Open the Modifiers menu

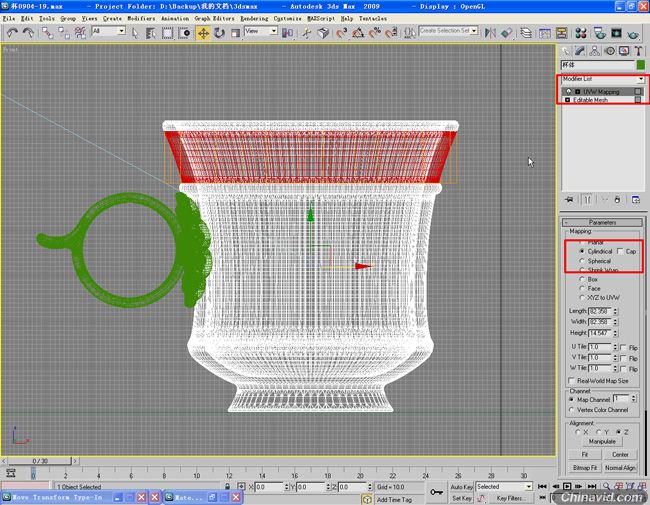(x=141, y=19)
